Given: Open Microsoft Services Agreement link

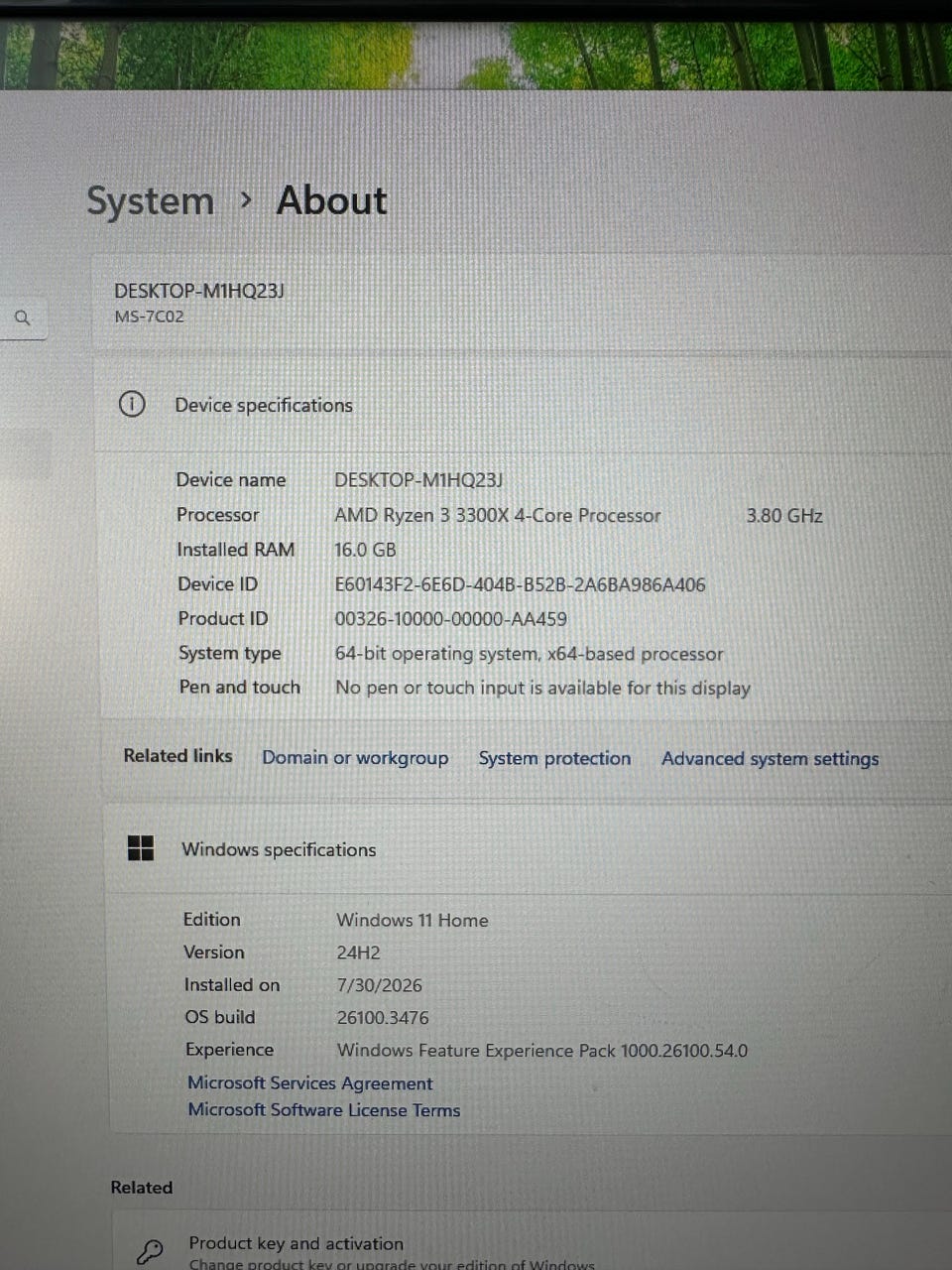Looking at the screenshot, I should (x=310, y=1082).
